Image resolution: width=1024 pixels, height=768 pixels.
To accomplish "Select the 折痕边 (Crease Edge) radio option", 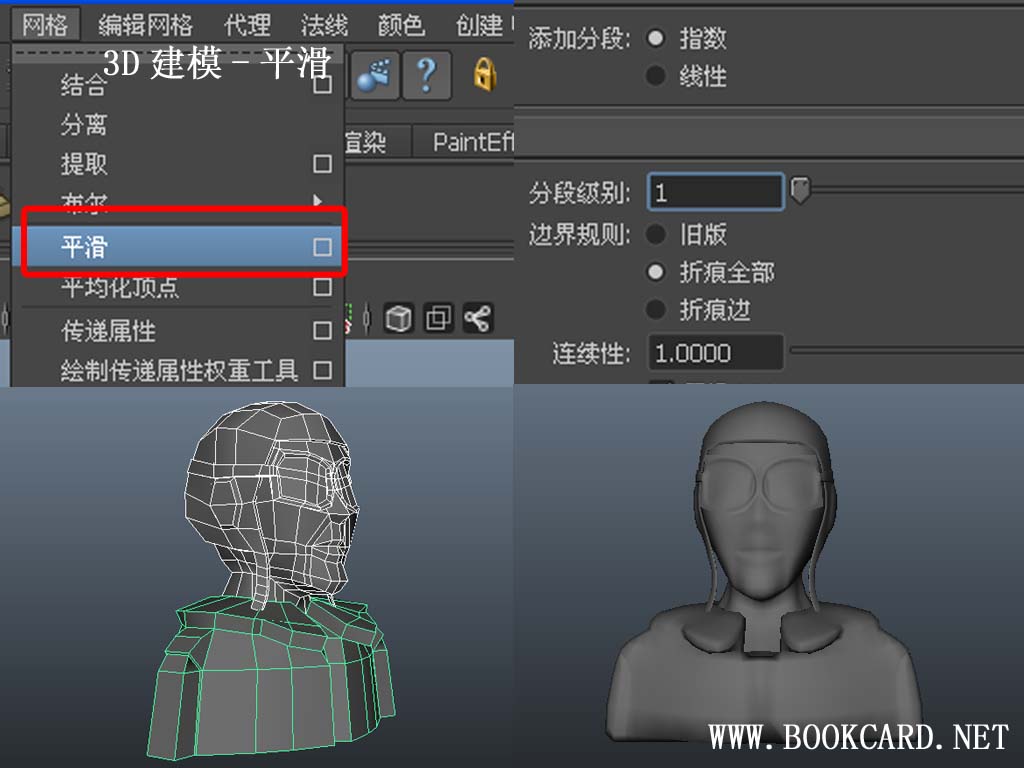I will click(656, 310).
